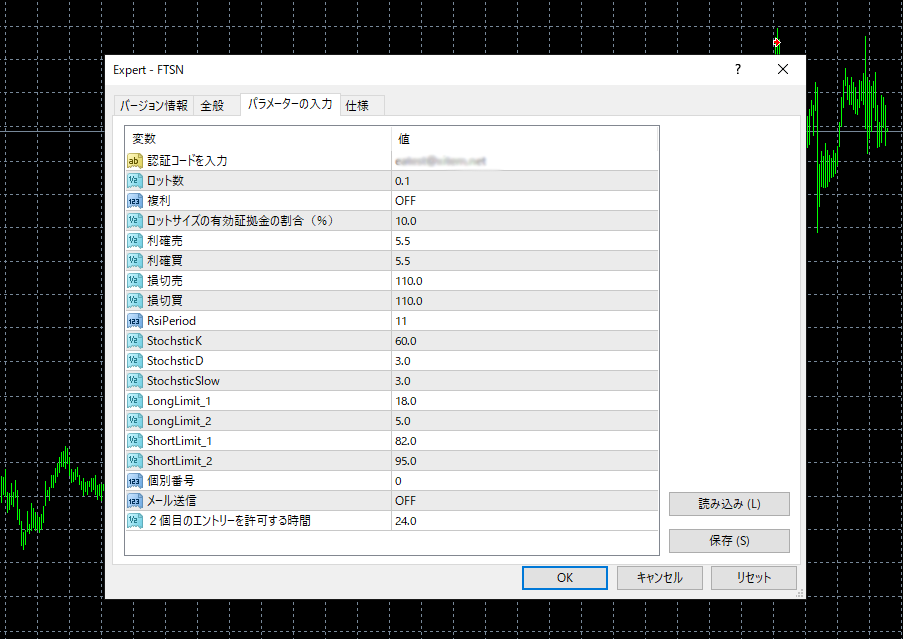Click the icon beside 認証コードを入力 row
The height and width of the screenshot is (639, 903).
(135, 161)
